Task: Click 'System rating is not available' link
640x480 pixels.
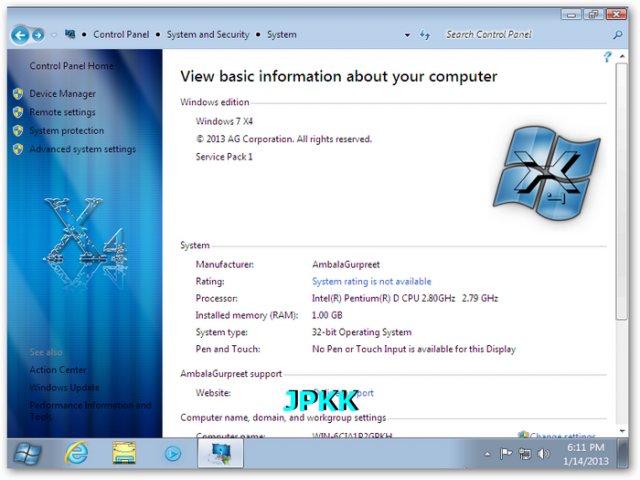Action: (371, 281)
